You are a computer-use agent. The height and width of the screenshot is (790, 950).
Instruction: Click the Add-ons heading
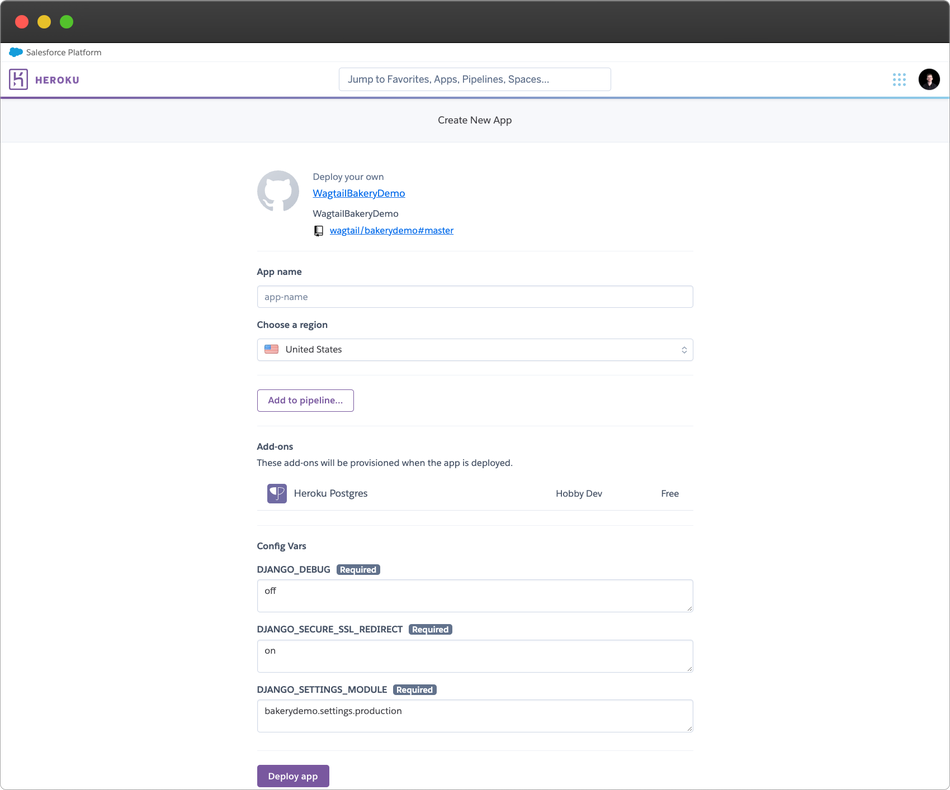coord(275,447)
